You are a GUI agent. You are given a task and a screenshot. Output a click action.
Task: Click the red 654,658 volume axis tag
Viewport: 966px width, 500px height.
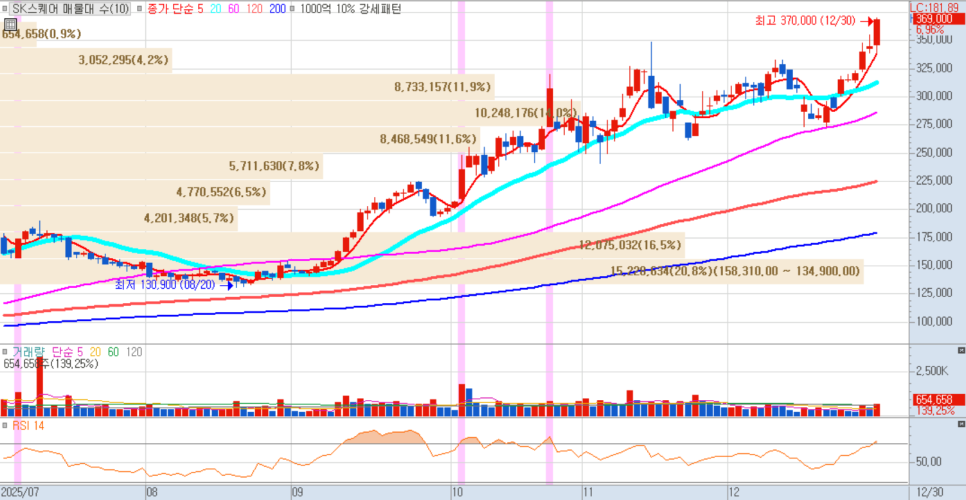click(937, 400)
